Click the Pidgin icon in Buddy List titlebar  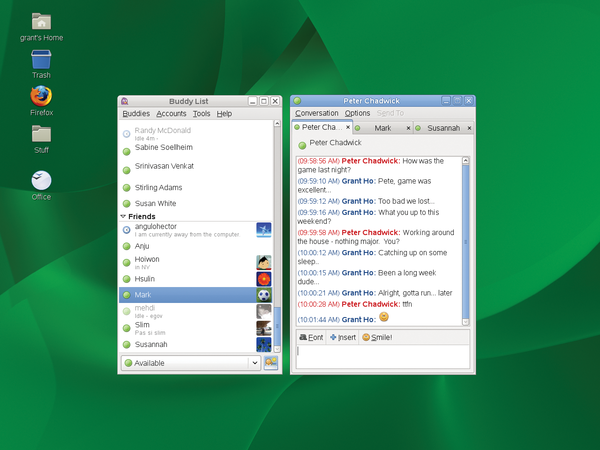pyautogui.click(x=124, y=101)
